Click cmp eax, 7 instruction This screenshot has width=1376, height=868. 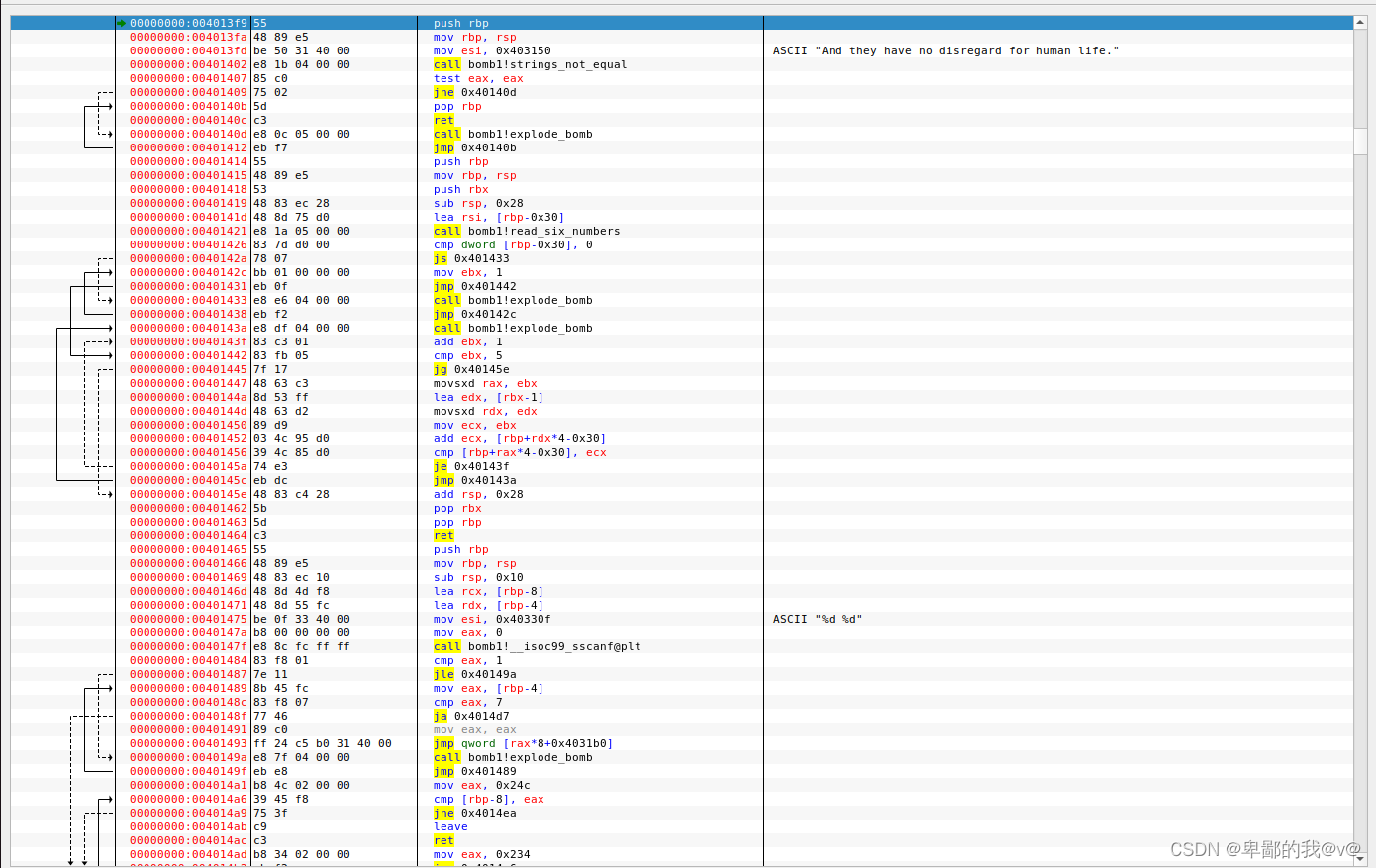467,702
